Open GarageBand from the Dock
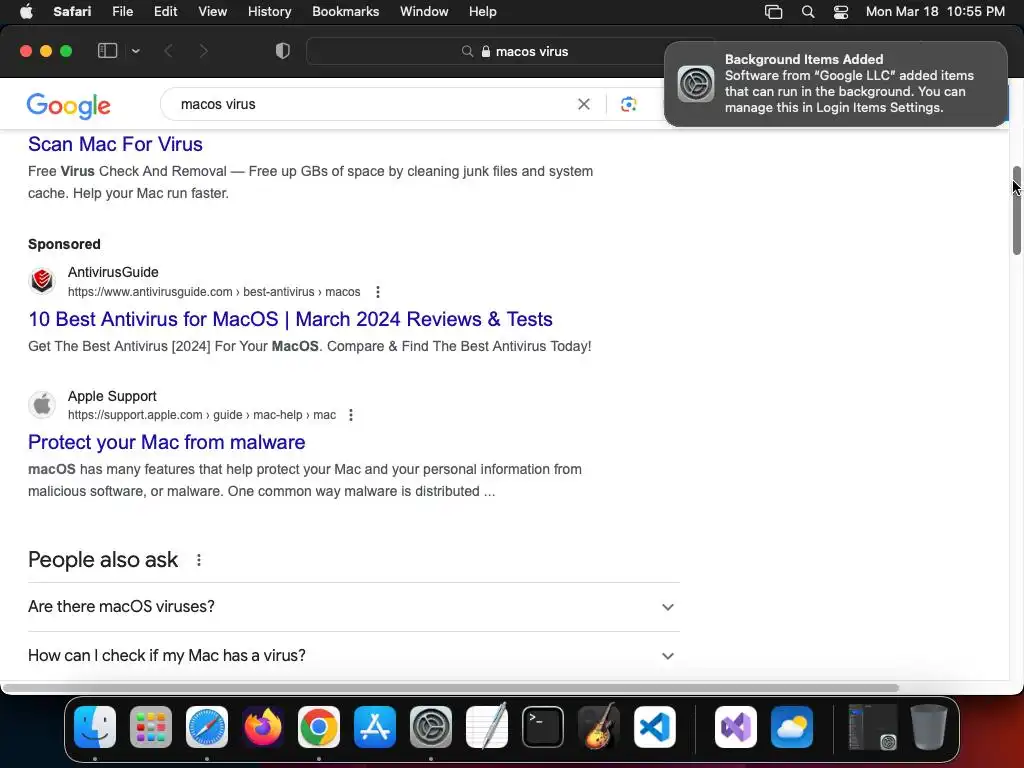 pyautogui.click(x=599, y=727)
